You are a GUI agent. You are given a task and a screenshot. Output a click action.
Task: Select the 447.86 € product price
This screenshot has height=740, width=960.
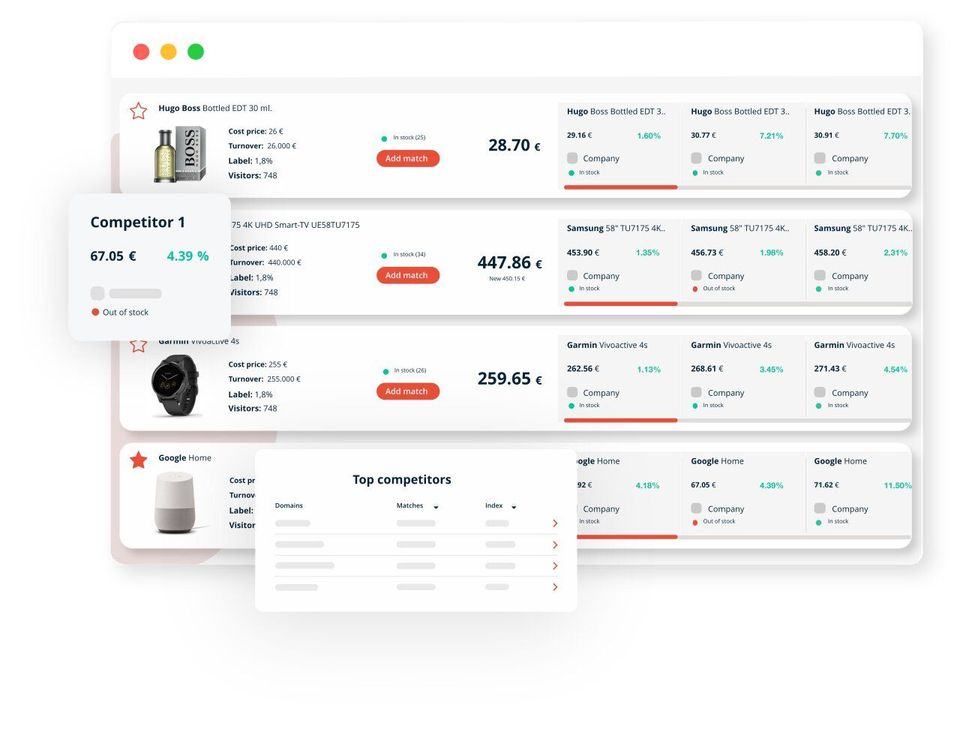pyautogui.click(x=509, y=263)
